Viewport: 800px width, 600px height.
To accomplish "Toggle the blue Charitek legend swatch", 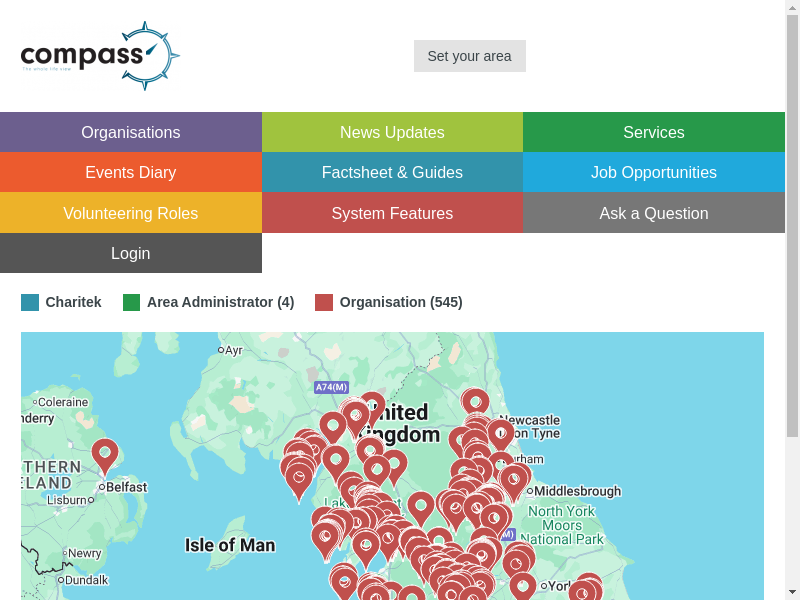I will coord(30,302).
